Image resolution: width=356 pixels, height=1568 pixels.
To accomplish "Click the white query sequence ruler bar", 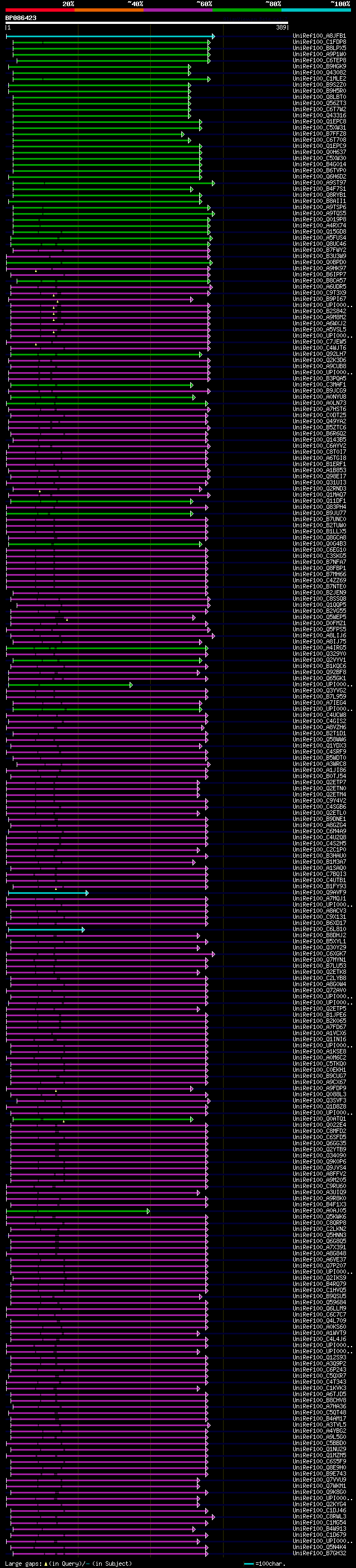I will tap(147, 23).
